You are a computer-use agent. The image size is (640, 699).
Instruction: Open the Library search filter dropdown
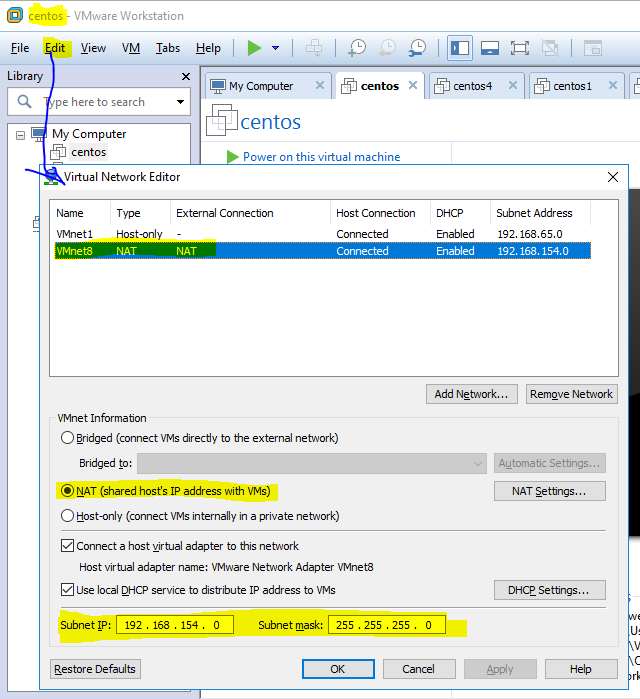pos(180,102)
